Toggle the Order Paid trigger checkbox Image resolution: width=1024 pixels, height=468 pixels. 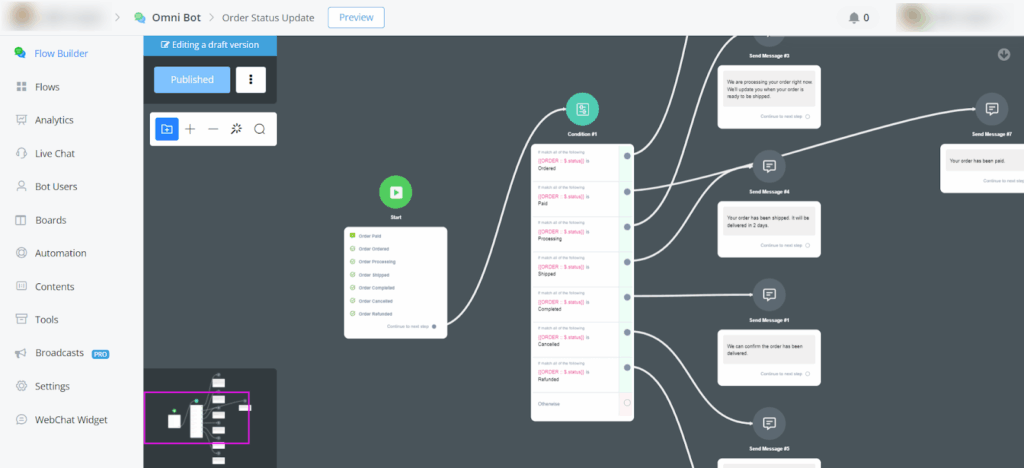click(352, 236)
